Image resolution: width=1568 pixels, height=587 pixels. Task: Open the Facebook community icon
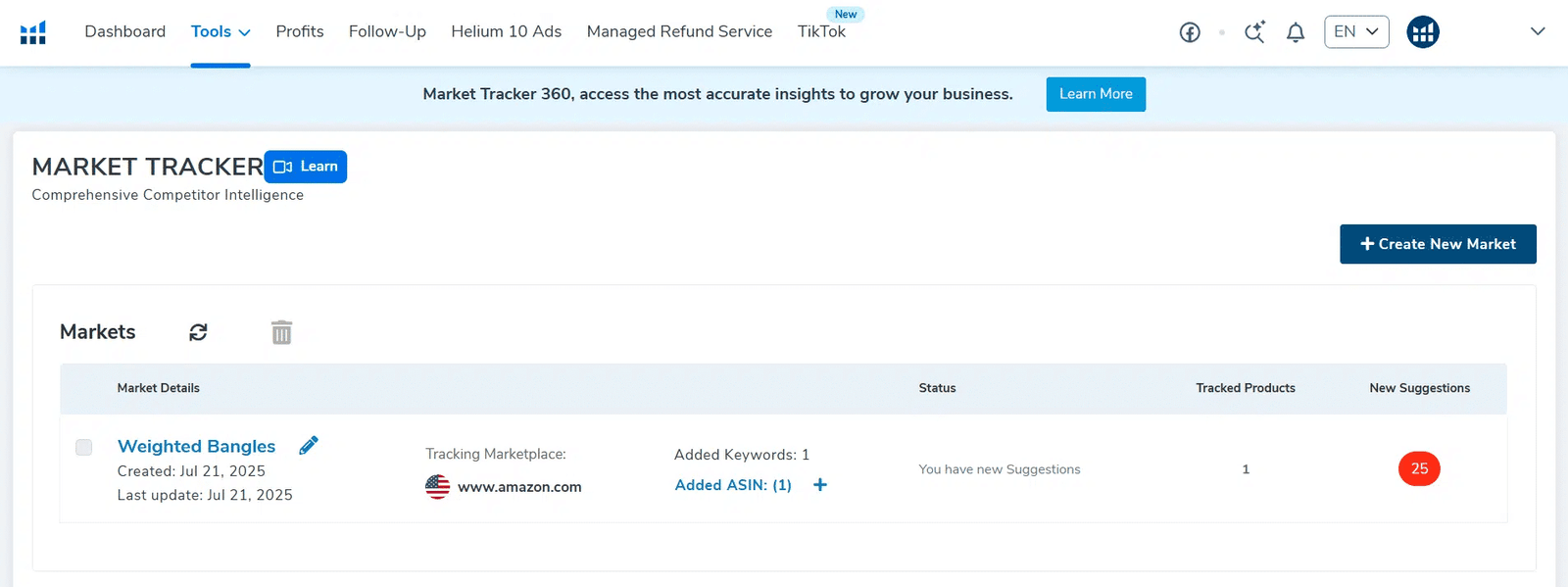[x=1190, y=32]
